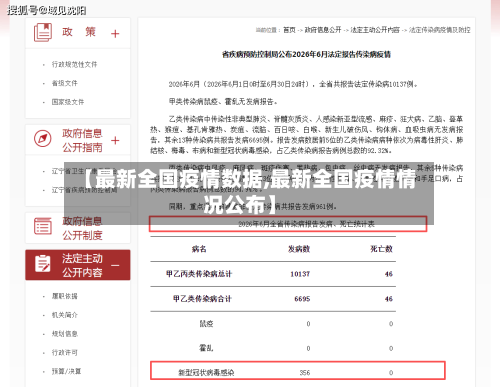This screenshot has width=500, height=387.
Task: Collapse 法定主动公开内容 with the minus sign
Action: tap(115, 265)
